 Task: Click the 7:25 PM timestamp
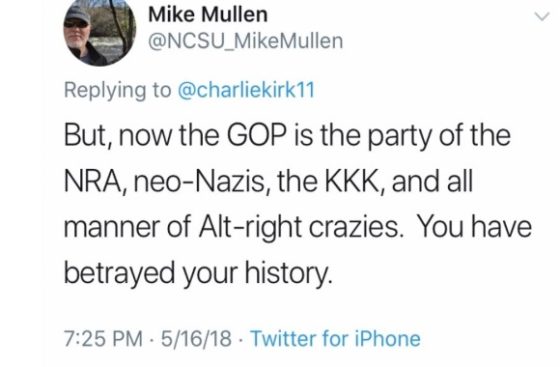coord(103,338)
